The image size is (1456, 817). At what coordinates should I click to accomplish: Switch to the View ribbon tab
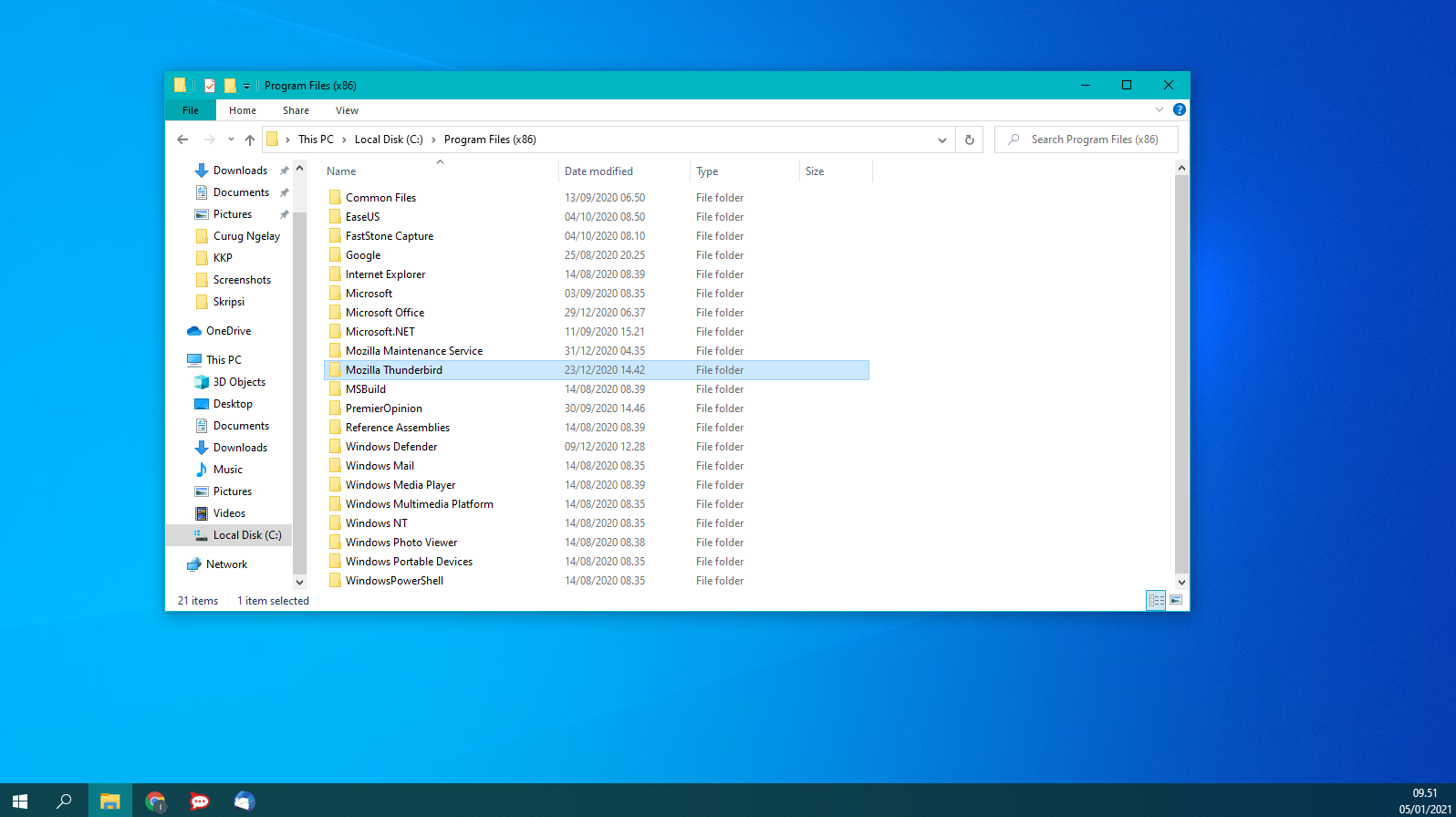[347, 110]
